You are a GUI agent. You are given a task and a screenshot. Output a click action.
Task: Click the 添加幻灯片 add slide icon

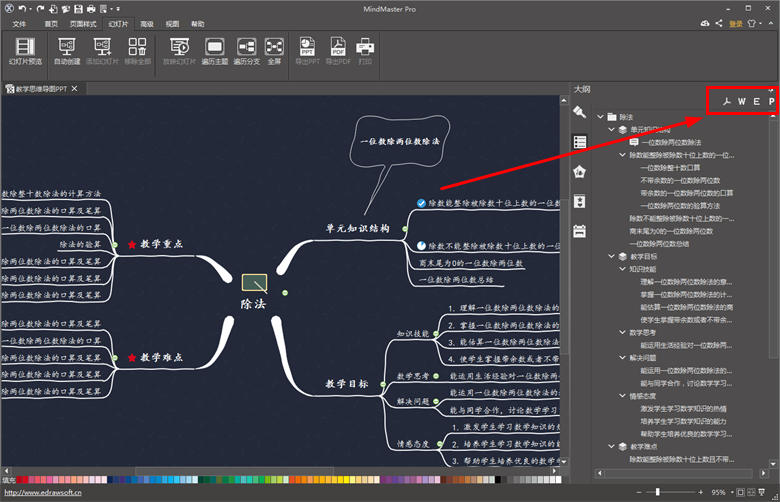102,51
